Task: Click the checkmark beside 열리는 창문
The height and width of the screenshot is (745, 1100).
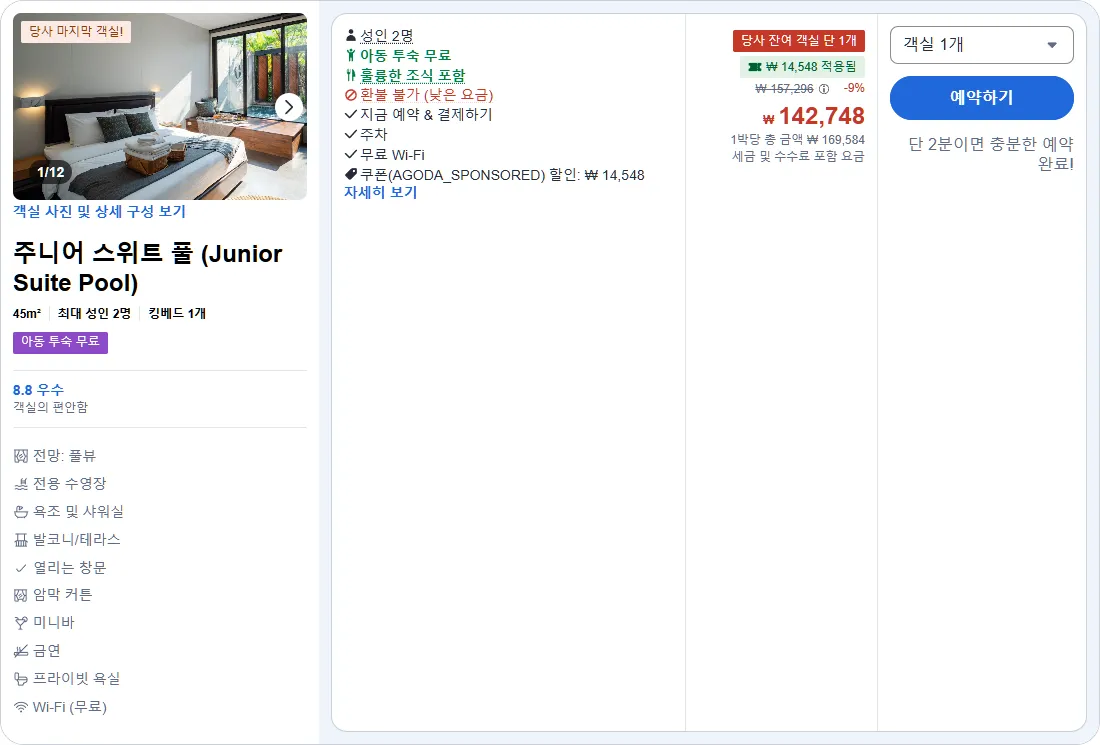Action: (x=21, y=568)
